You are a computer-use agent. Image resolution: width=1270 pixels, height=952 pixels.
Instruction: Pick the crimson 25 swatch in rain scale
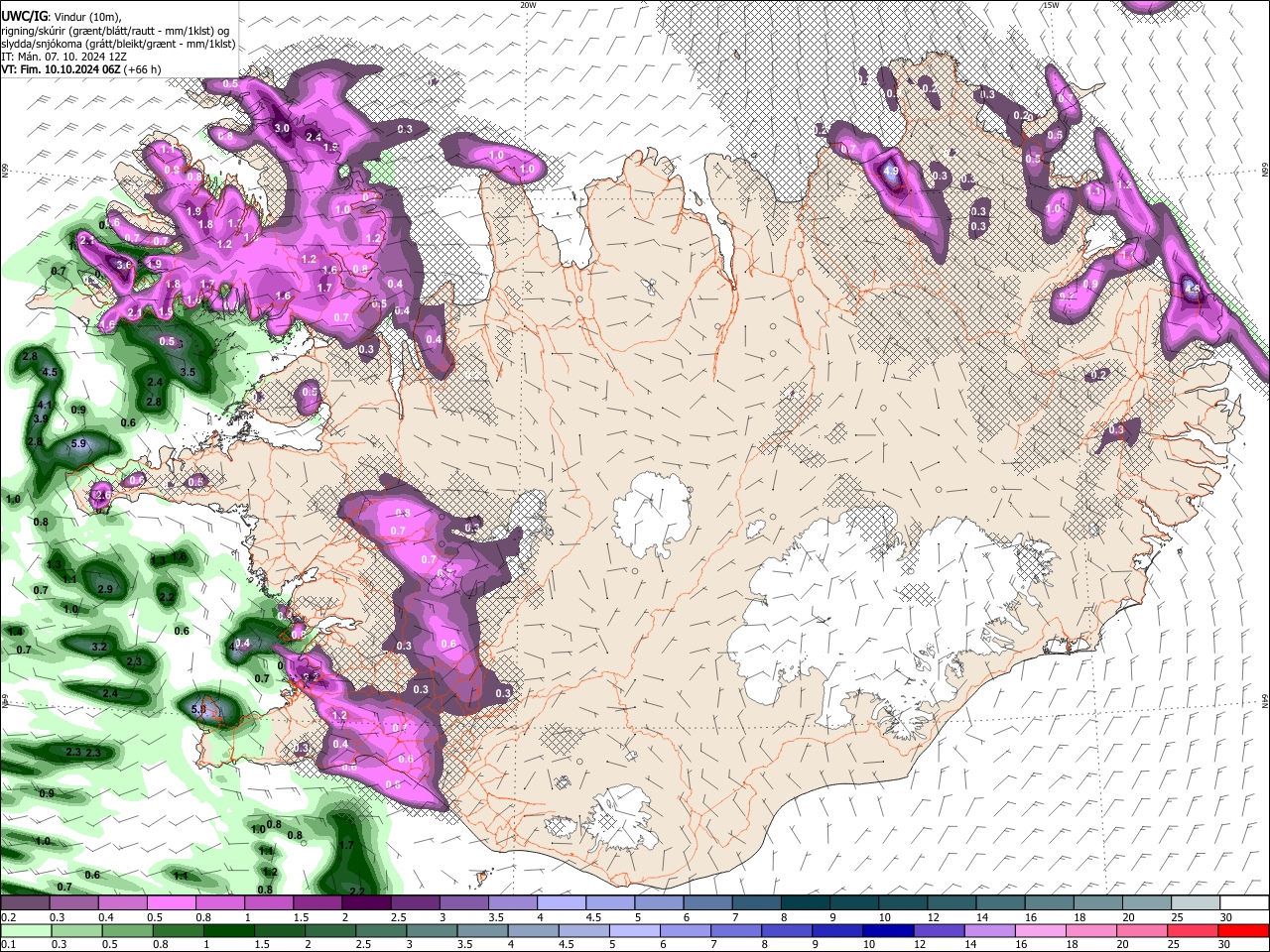coord(1192,930)
